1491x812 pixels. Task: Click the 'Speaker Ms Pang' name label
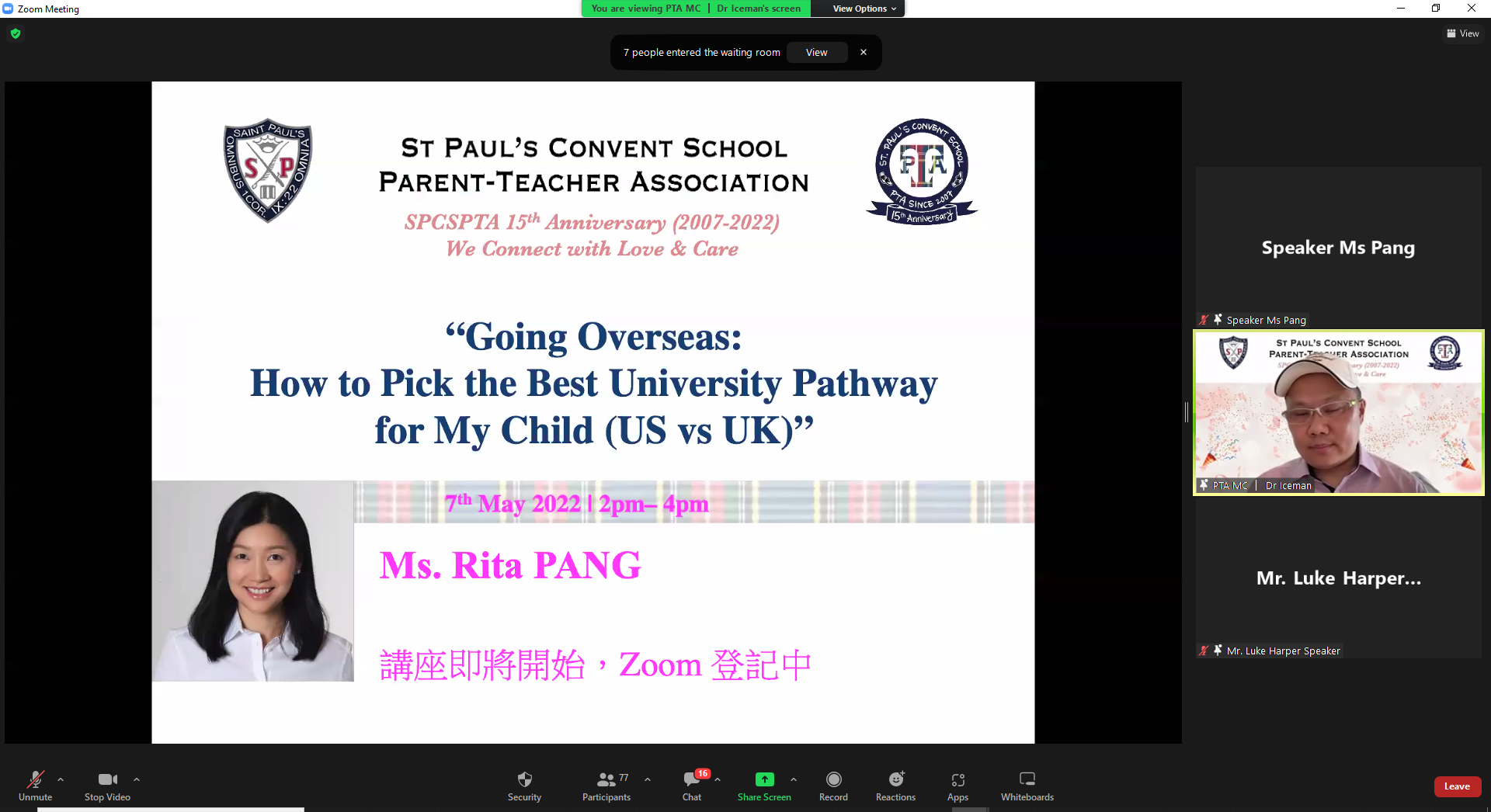click(x=1266, y=320)
